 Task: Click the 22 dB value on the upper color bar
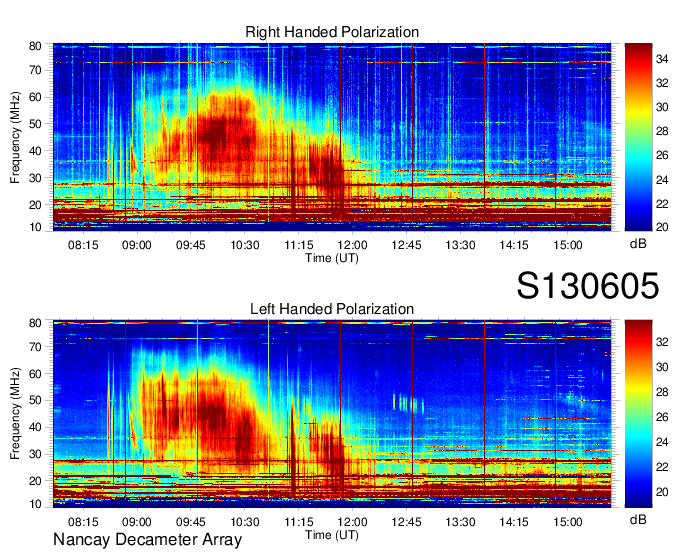662,203
